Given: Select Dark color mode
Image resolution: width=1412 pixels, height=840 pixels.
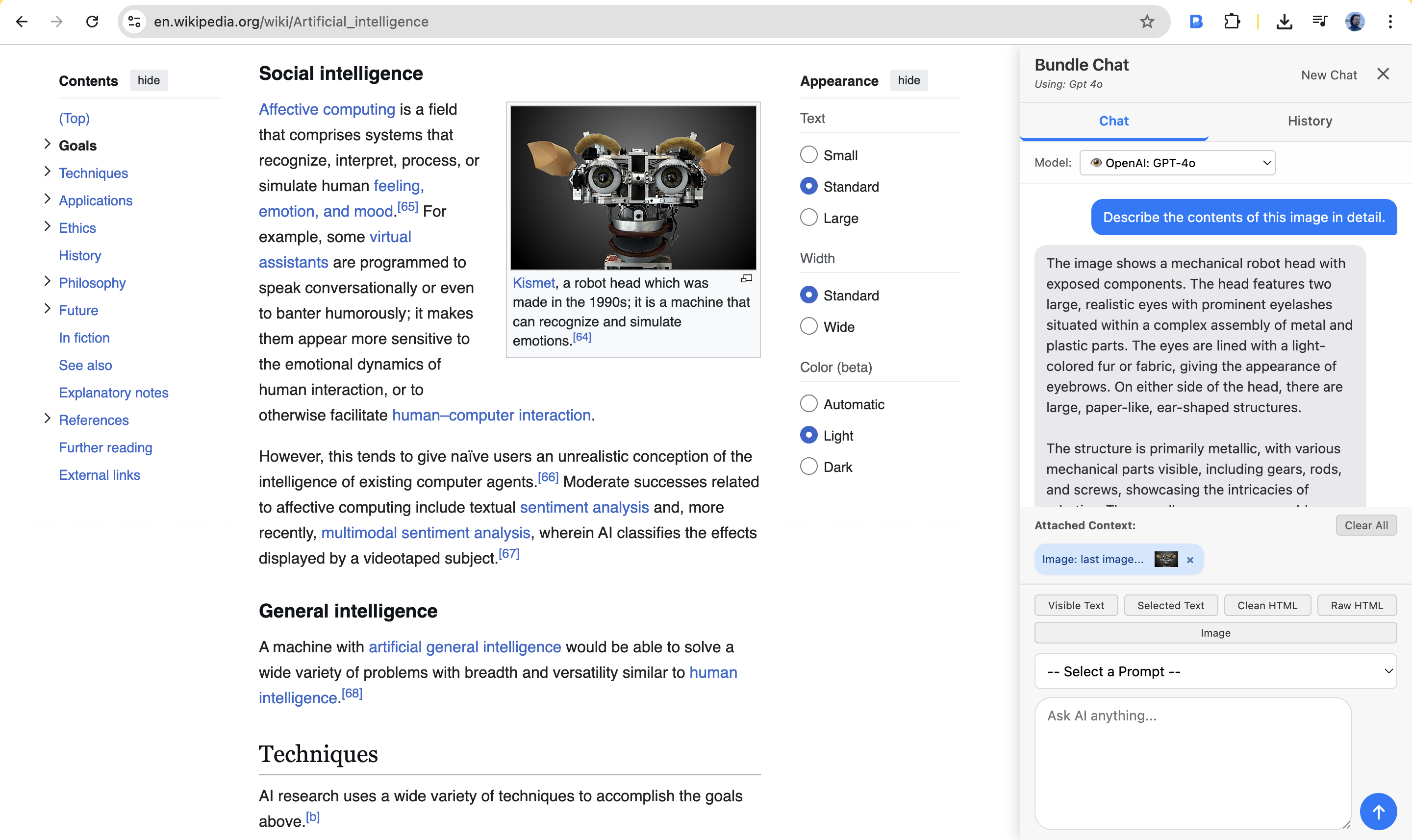Looking at the screenshot, I should pos(808,467).
